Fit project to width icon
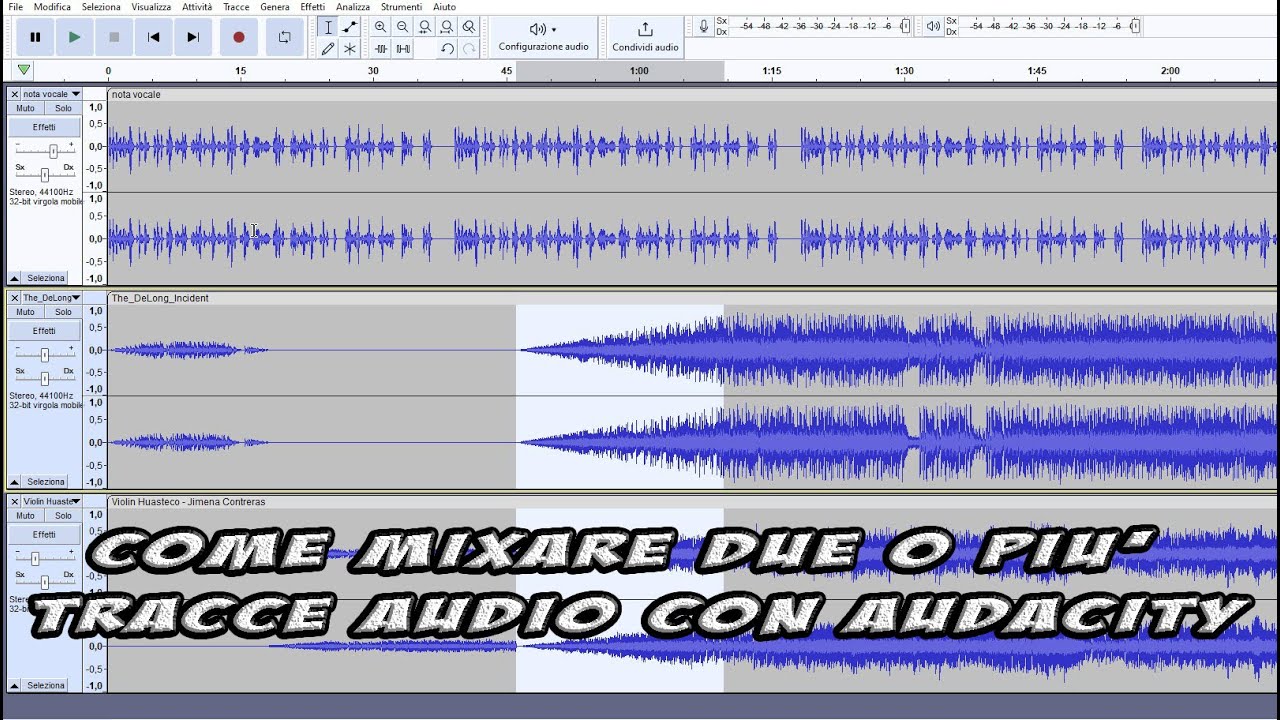The width and height of the screenshot is (1280, 720). (447, 27)
